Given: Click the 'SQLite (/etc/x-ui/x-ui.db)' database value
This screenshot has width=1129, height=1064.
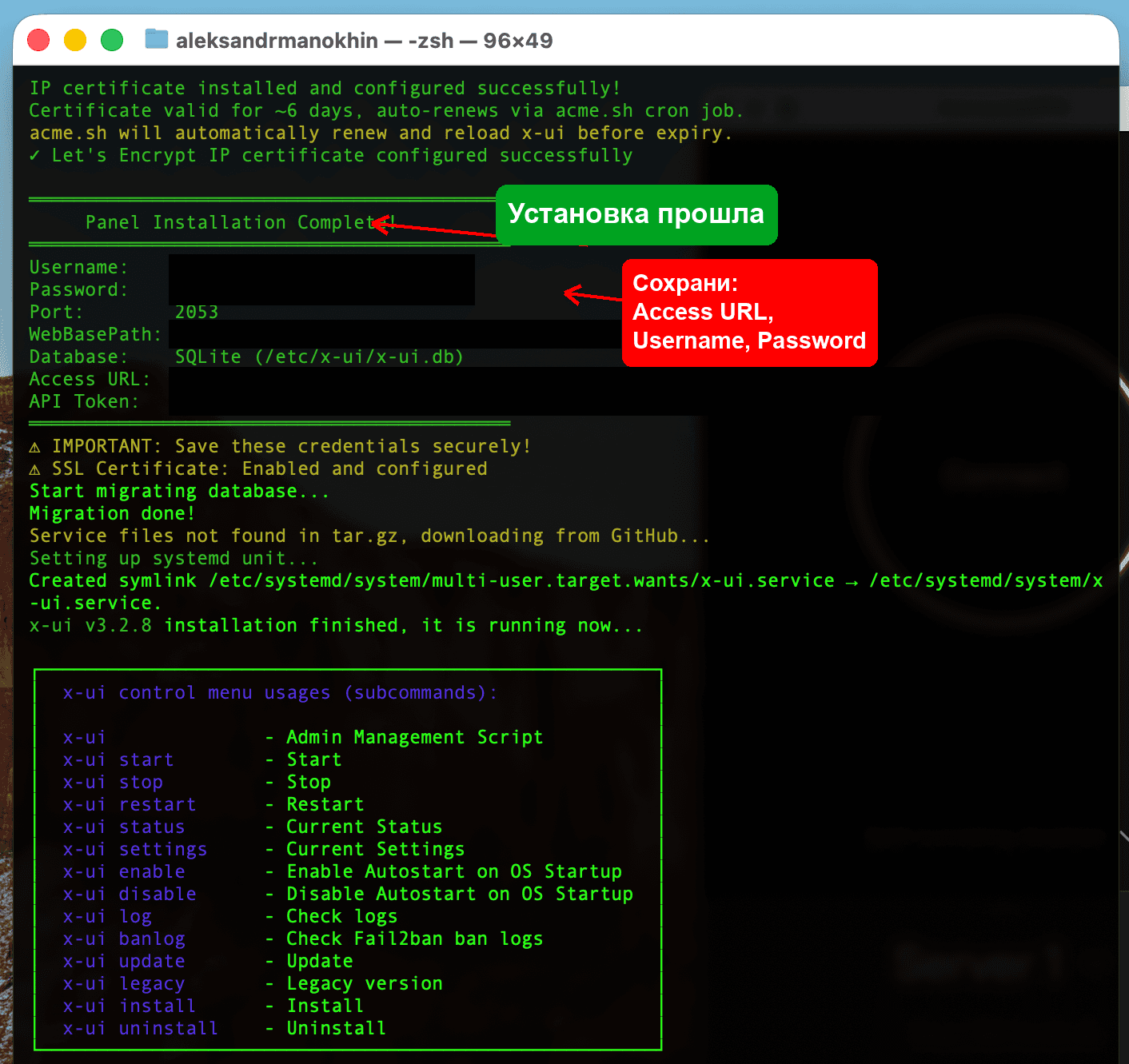Looking at the screenshot, I should click(319, 357).
